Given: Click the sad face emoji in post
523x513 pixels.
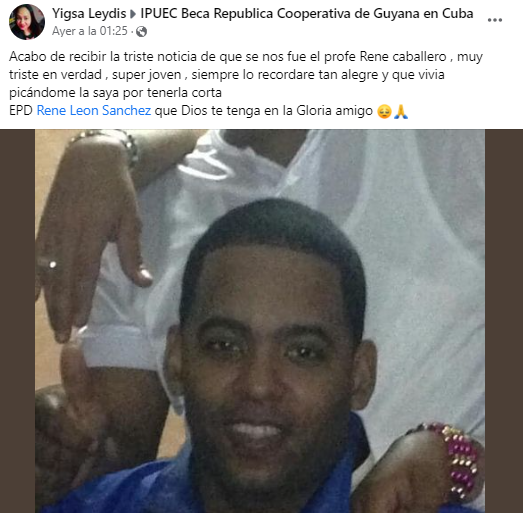Looking at the screenshot, I should tap(384, 112).
